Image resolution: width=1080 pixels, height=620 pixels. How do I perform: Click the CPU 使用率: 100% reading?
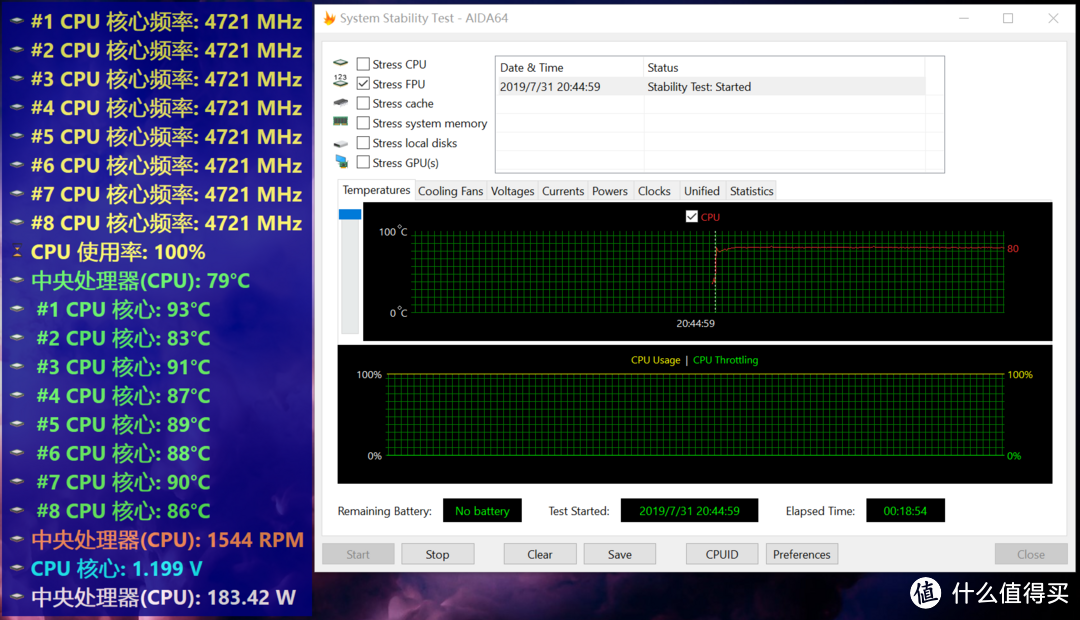coord(118,252)
